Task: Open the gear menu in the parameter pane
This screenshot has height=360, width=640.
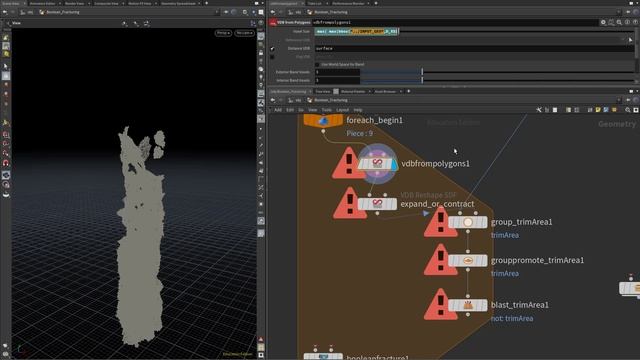Action: point(603,22)
